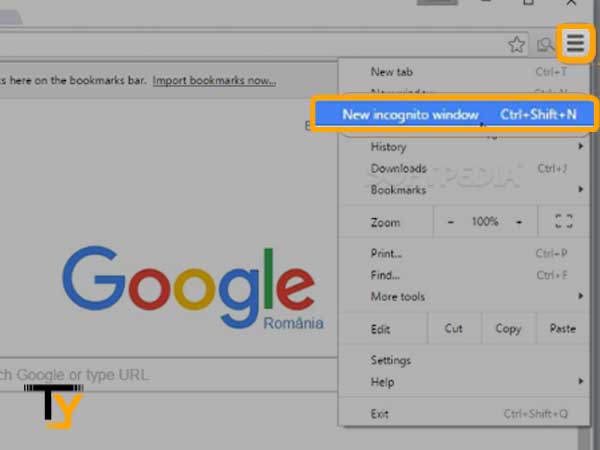Screen dimensions: 600x450
Task: Choose Exit from the menu
Action: click(464, 414)
